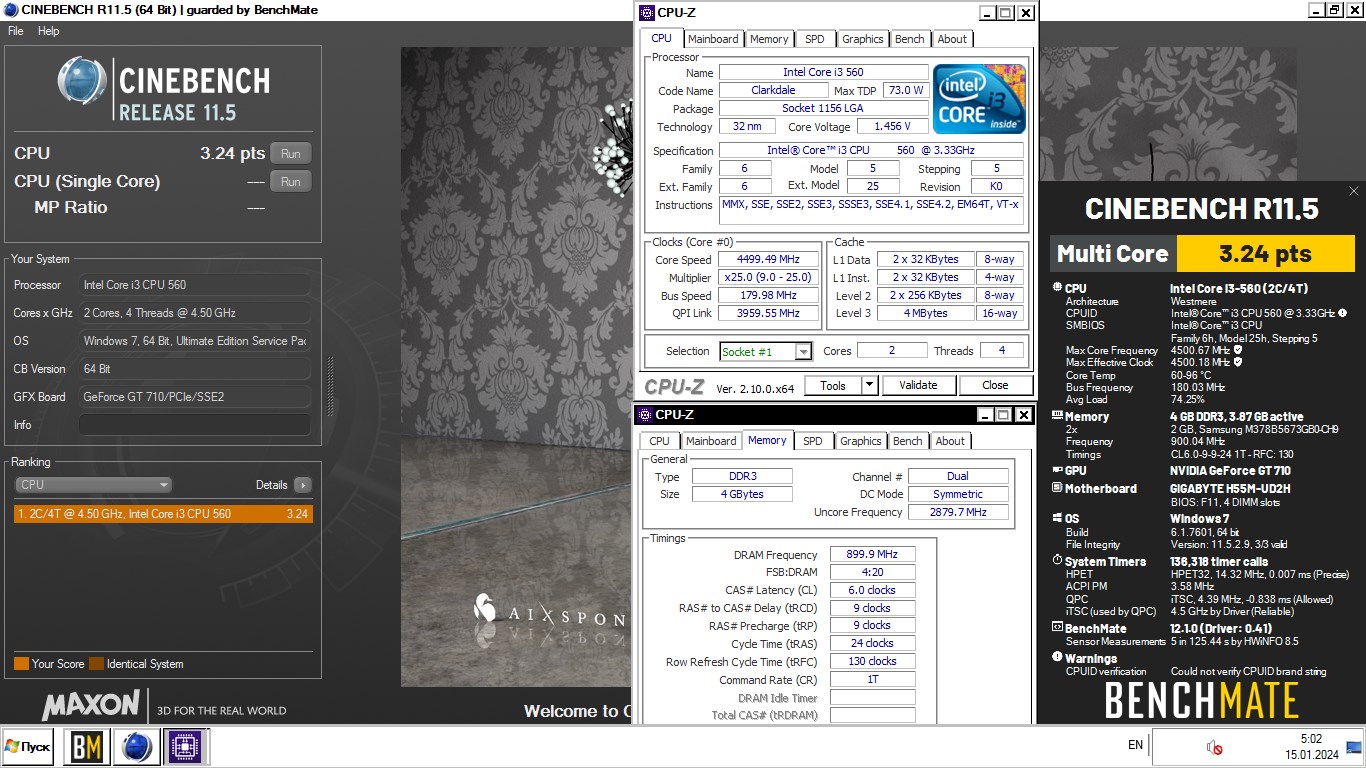The height and width of the screenshot is (768, 1366).
Task: Click the Core Voltage value 1.456 V
Action: tap(892, 127)
